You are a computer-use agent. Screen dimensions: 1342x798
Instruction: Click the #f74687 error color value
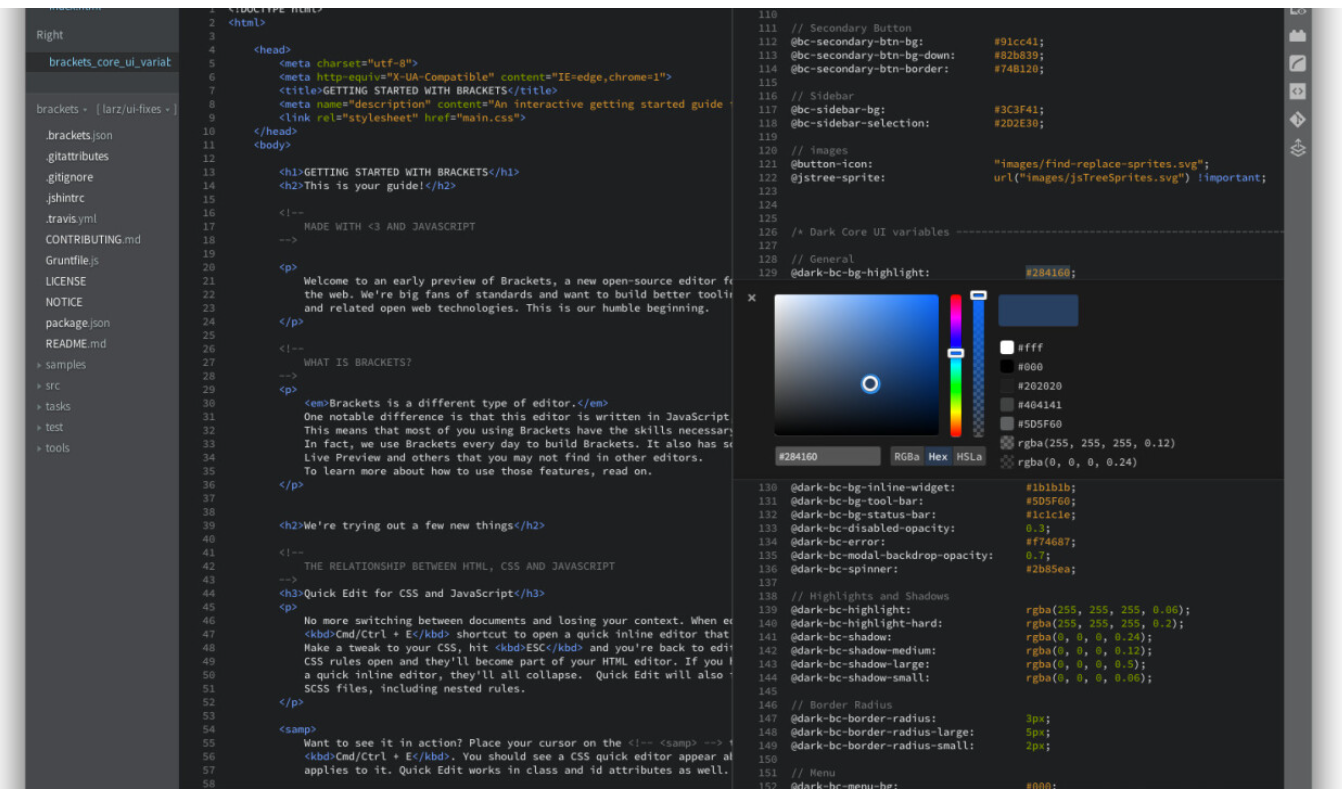click(x=1050, y=542)
